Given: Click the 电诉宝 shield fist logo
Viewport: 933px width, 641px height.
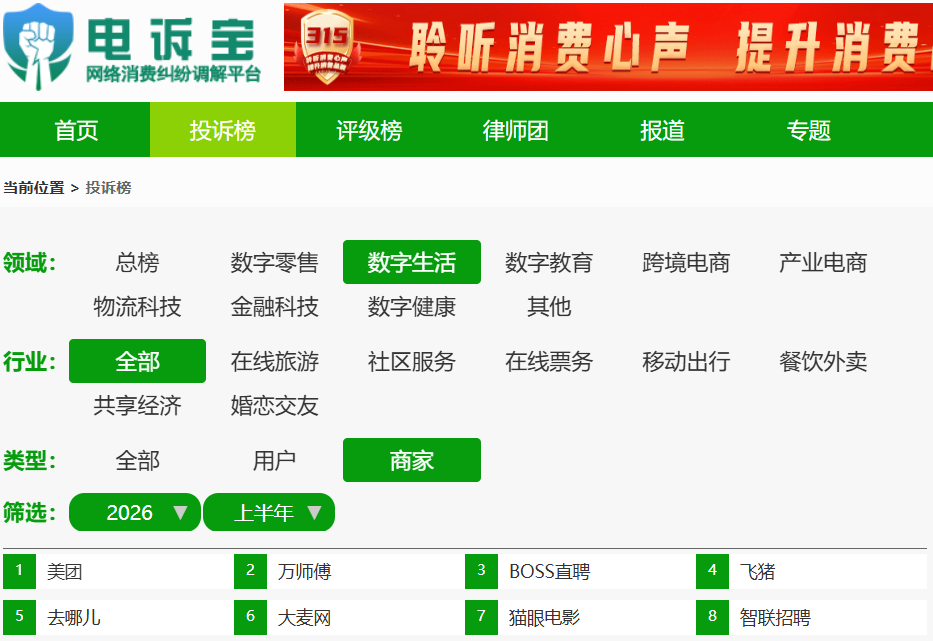Looking at the screenshot, I should (38, 46).
